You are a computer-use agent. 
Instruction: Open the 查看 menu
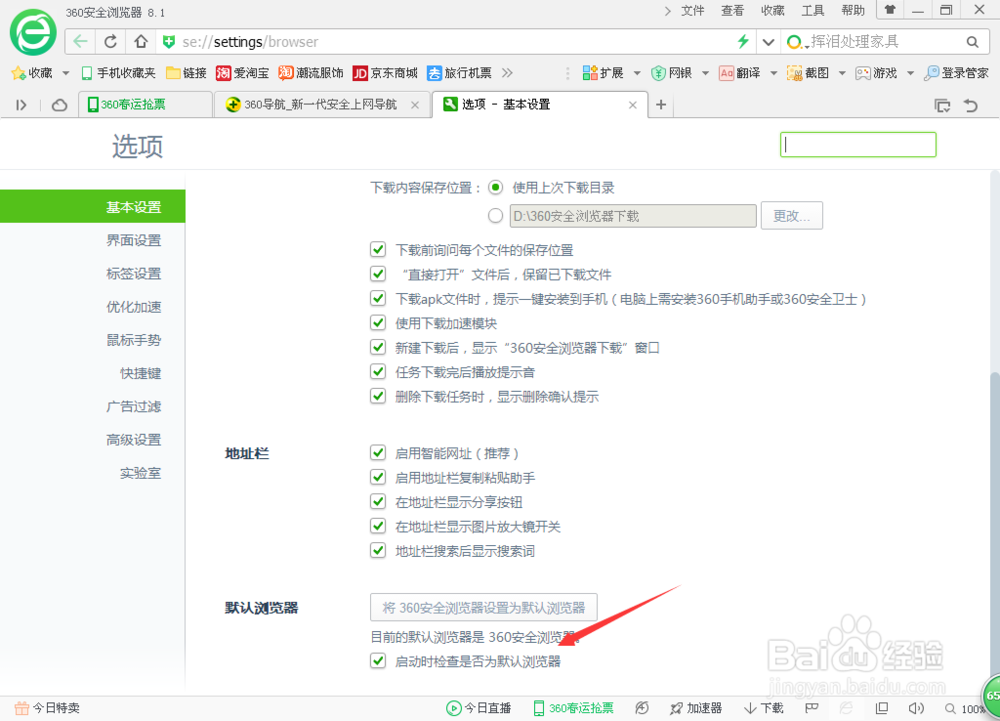[x=732, y=11]
